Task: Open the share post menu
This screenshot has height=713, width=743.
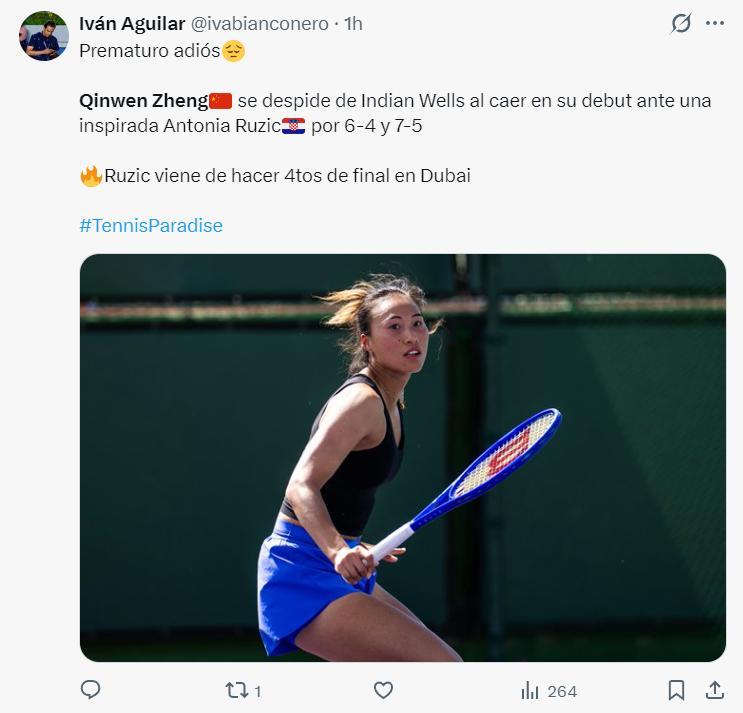Action: (x=715, y=690)
